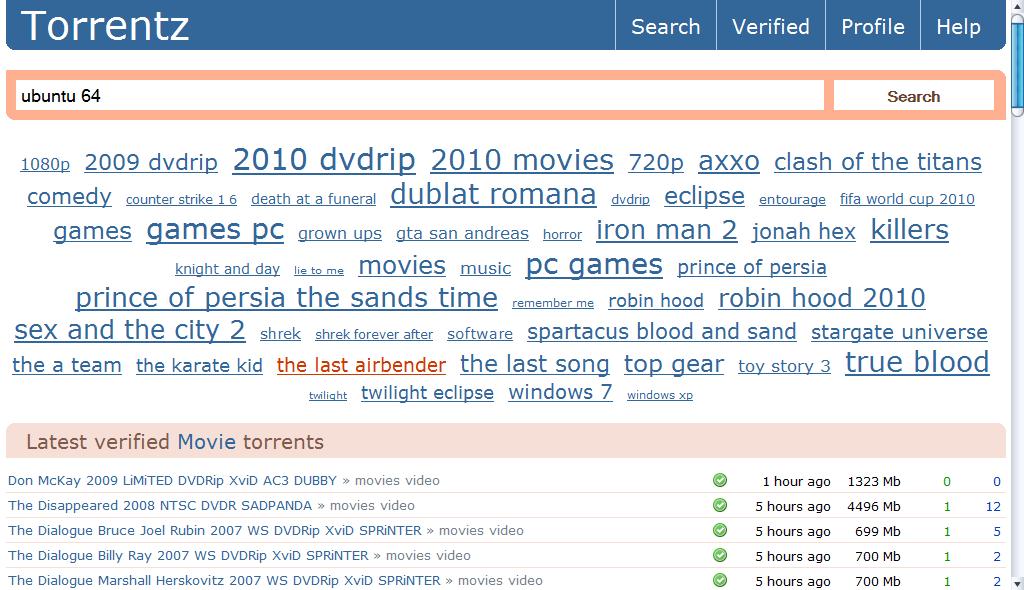This screenshot has width=1024, height=590.
Task: Open 'fifa world cup 2010' tag
Action: (907, 199)
